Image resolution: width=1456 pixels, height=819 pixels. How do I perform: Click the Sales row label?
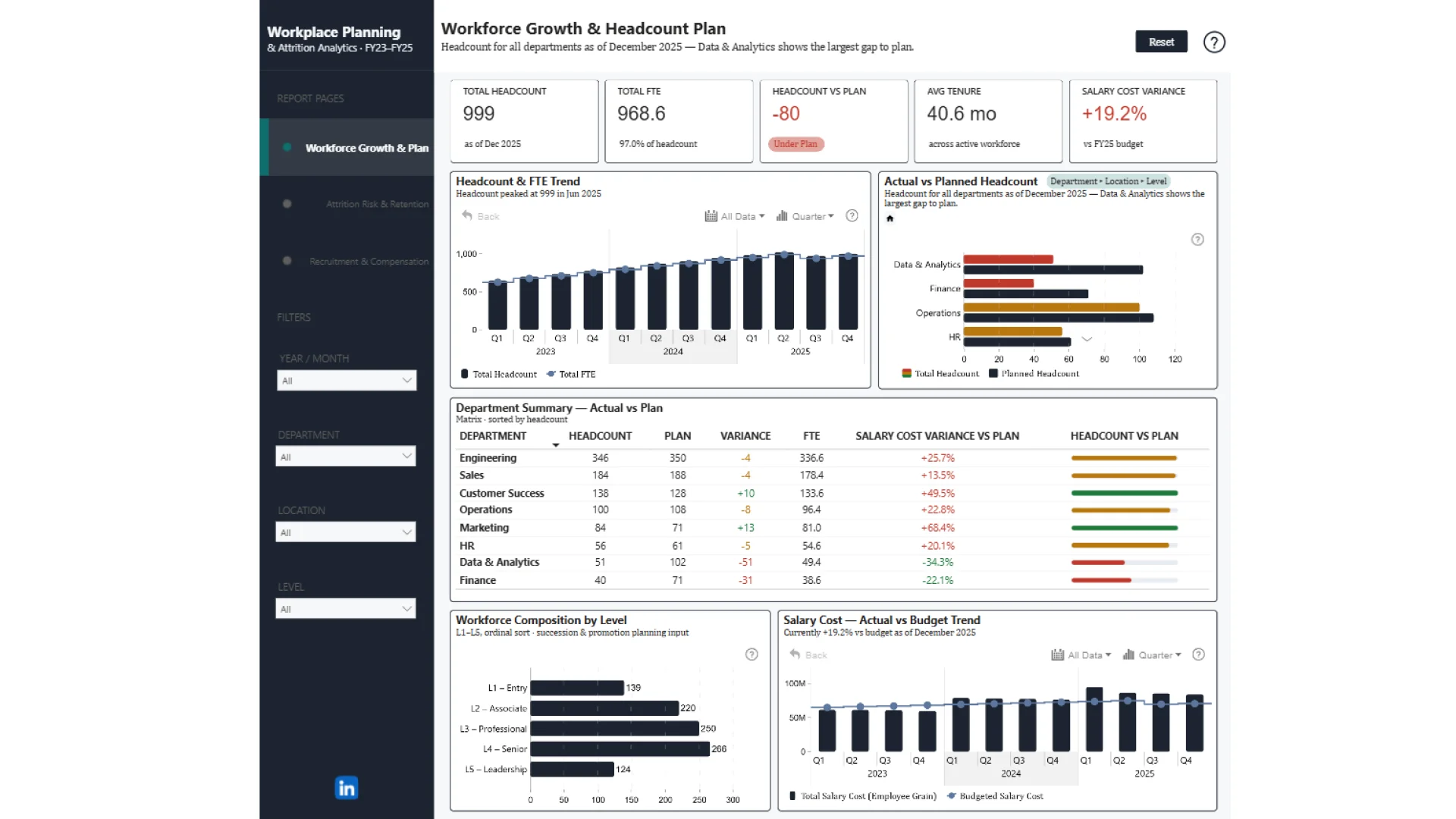click(471, 475)
